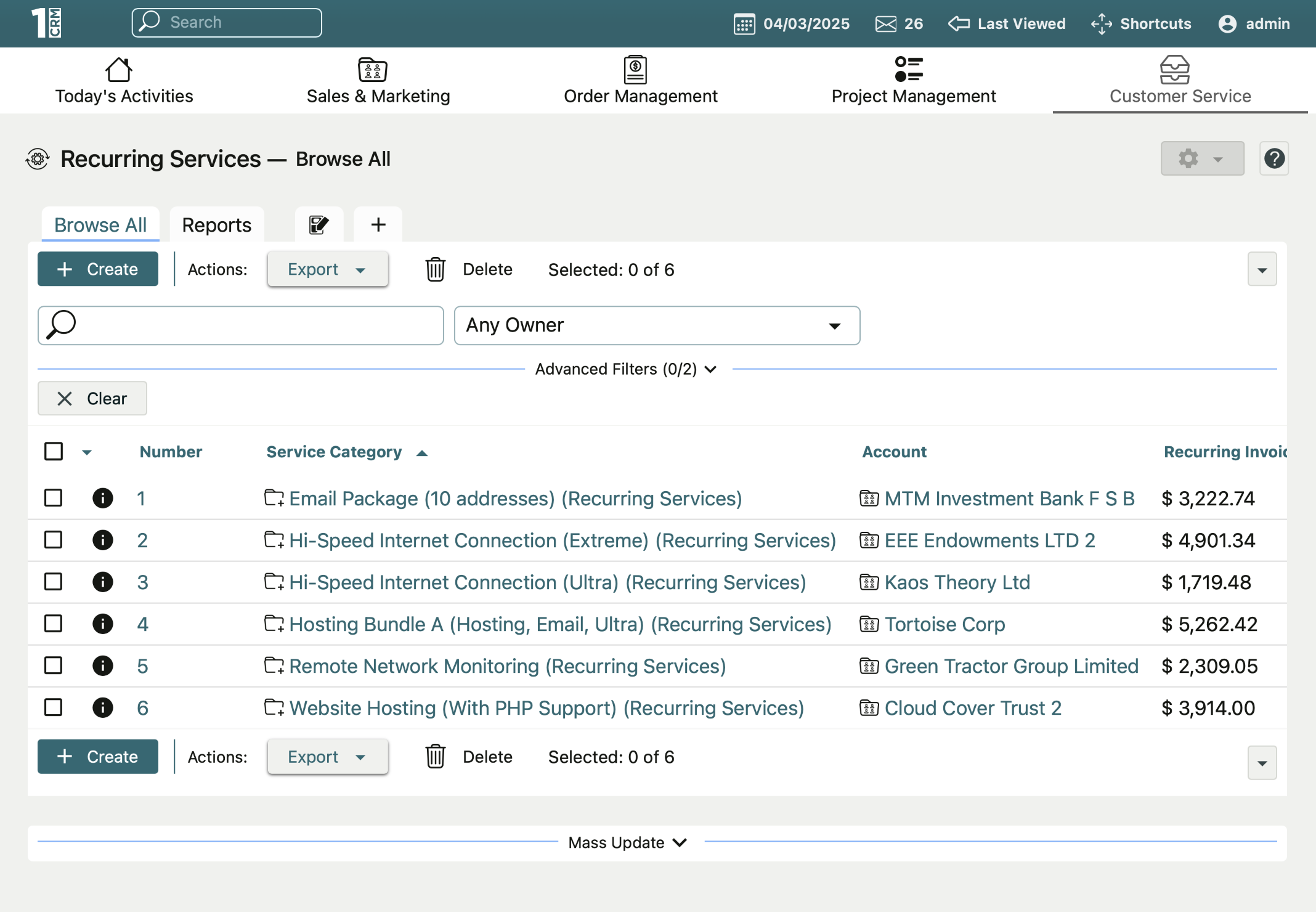This screenshot has height=912, width=1316.
Task: Expand the Mass Update section
Action: [628, 842]
